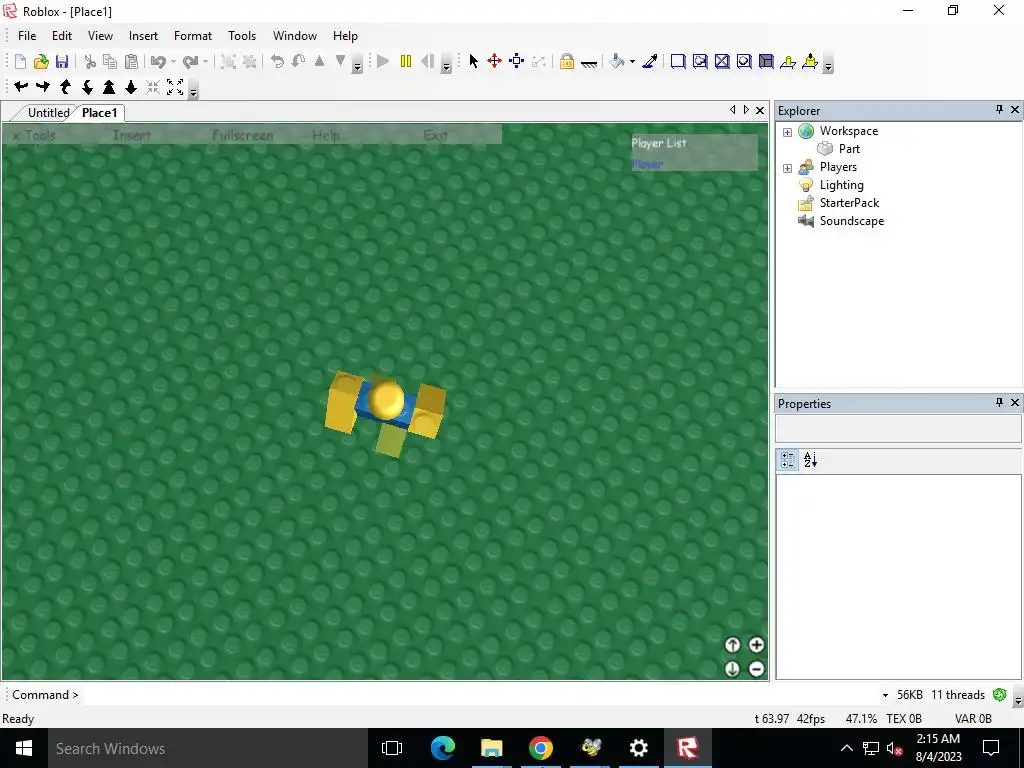Save the place with the floppy icon

(x=62, y=61)
